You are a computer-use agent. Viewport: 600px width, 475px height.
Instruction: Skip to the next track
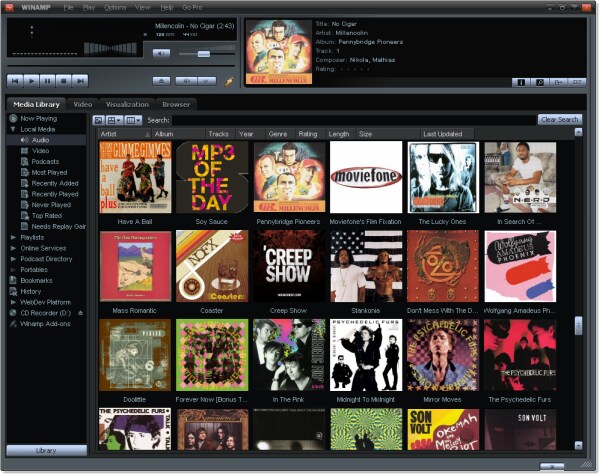click(x=80, y=81)
